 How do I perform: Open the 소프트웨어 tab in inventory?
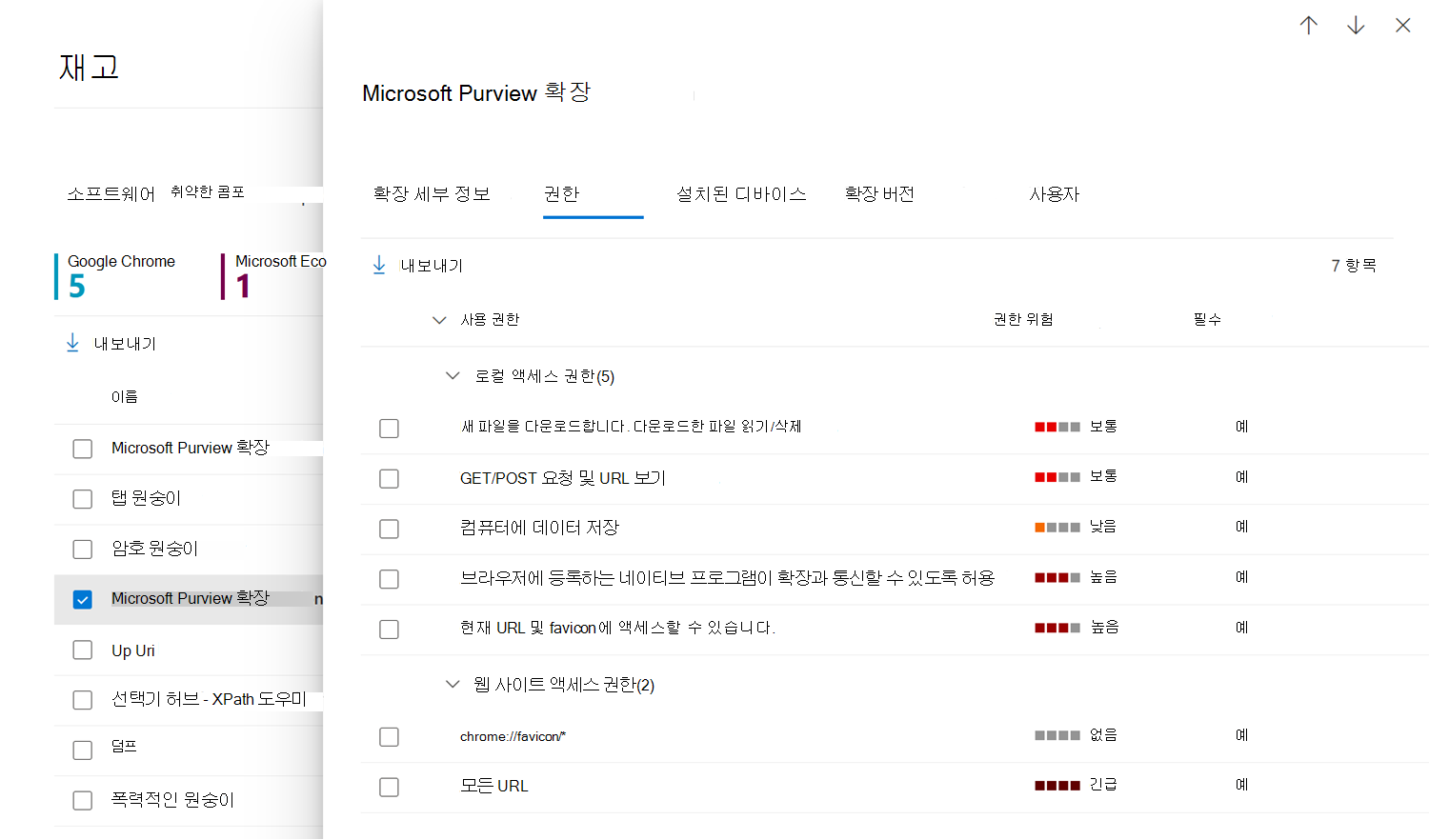[111, 194]
